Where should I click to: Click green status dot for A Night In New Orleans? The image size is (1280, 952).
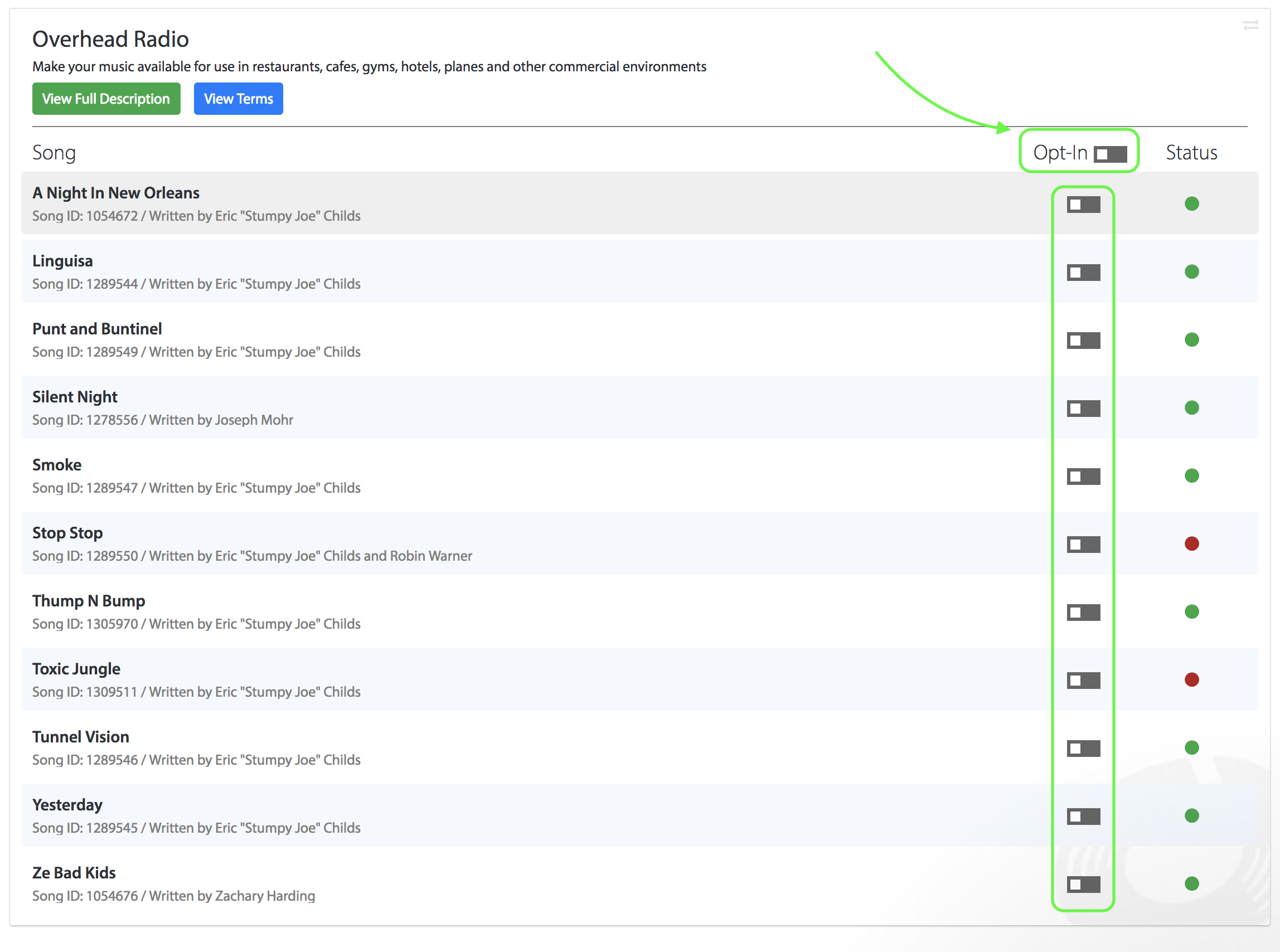click(1191, 203)
